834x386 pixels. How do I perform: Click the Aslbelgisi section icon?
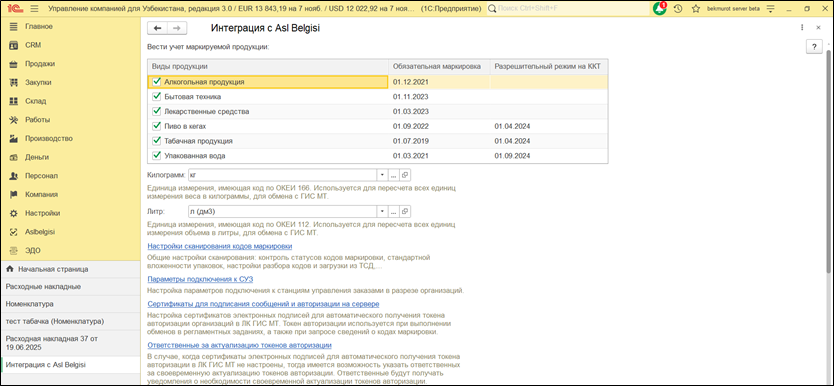[14, 232]
